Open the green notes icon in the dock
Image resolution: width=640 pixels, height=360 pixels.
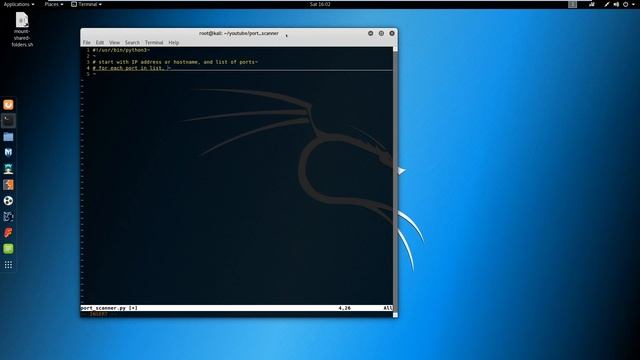pyautogui.click(x=8, y=249)
